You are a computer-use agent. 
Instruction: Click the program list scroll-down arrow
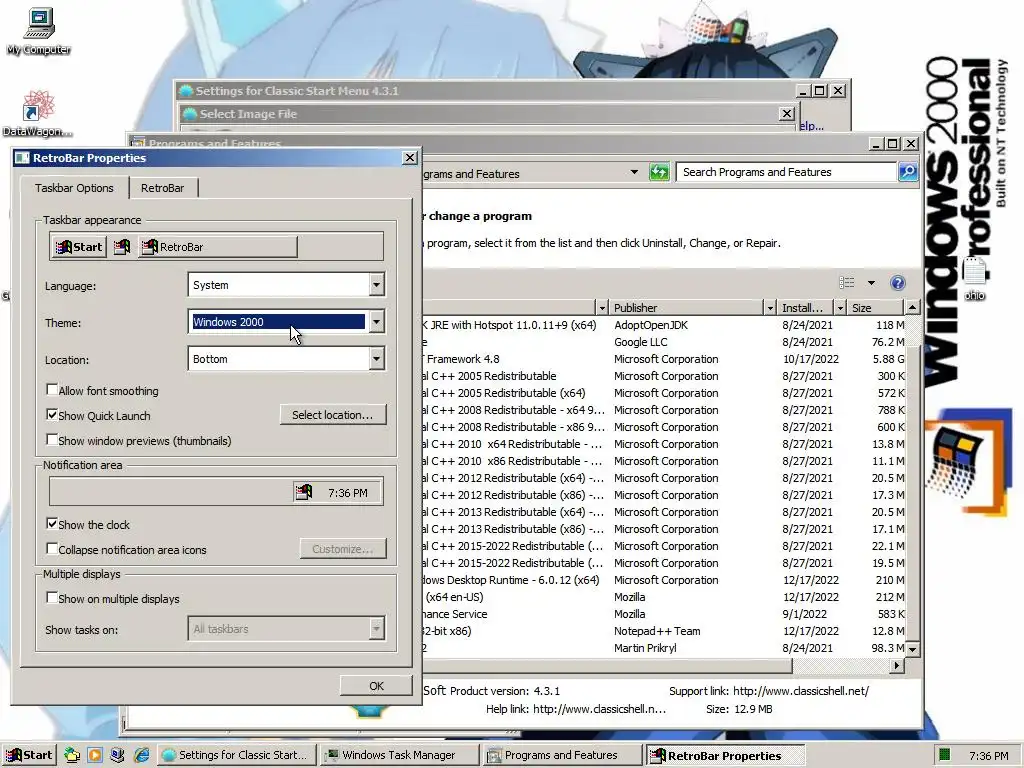(912, 649)
